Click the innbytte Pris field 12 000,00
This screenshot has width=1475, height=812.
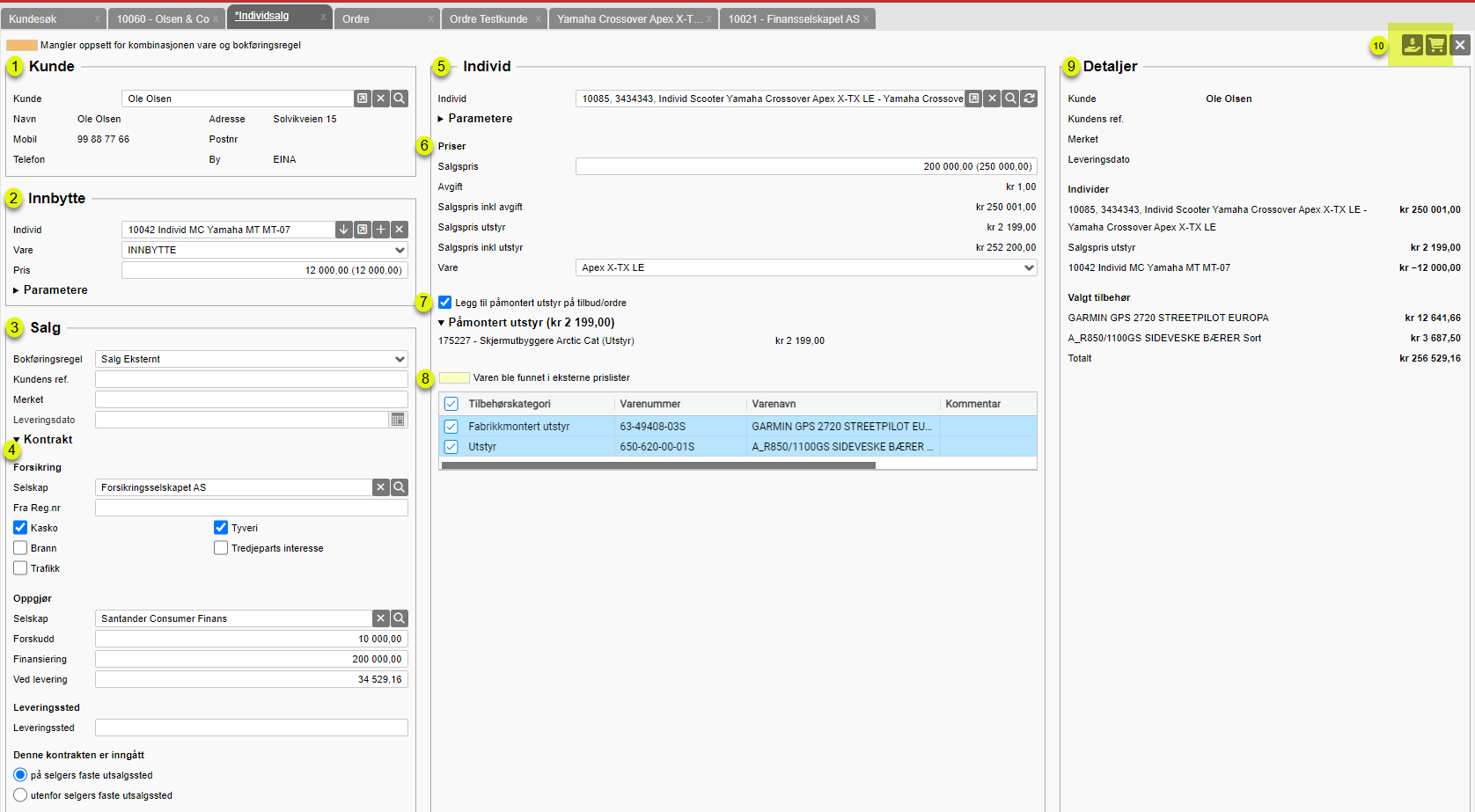265,270
